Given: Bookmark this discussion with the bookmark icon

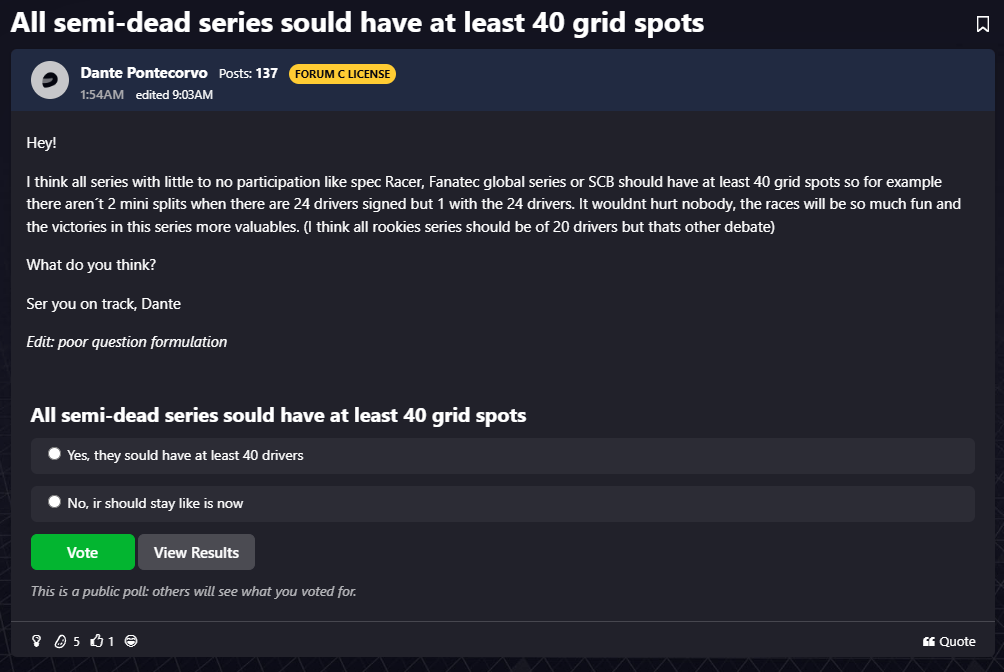Looking at the screenshot, I should coord(982,24).
